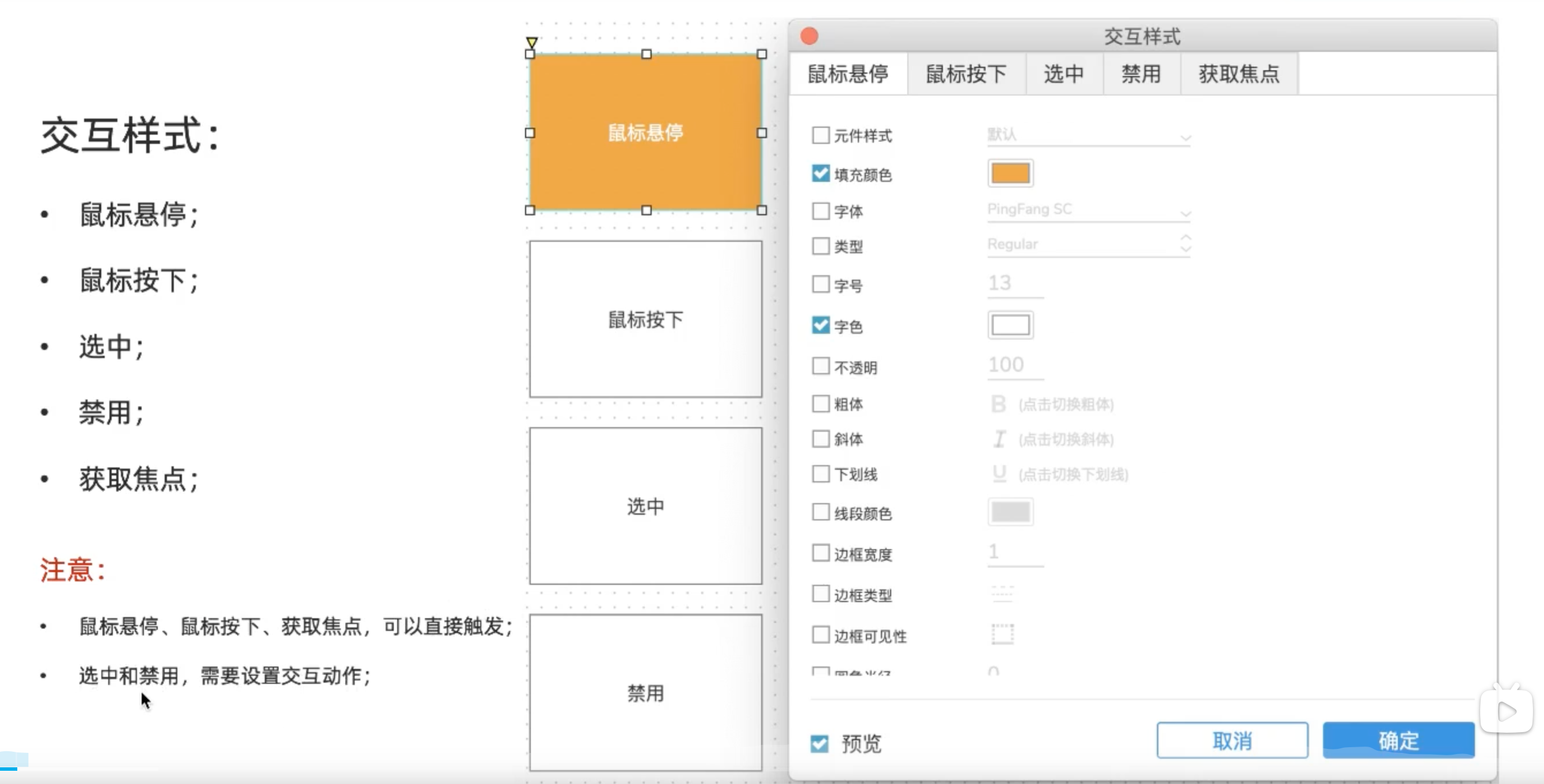Click the bullet text 选中;
This screenshot has height=784, width=1544.
point(112,347)
